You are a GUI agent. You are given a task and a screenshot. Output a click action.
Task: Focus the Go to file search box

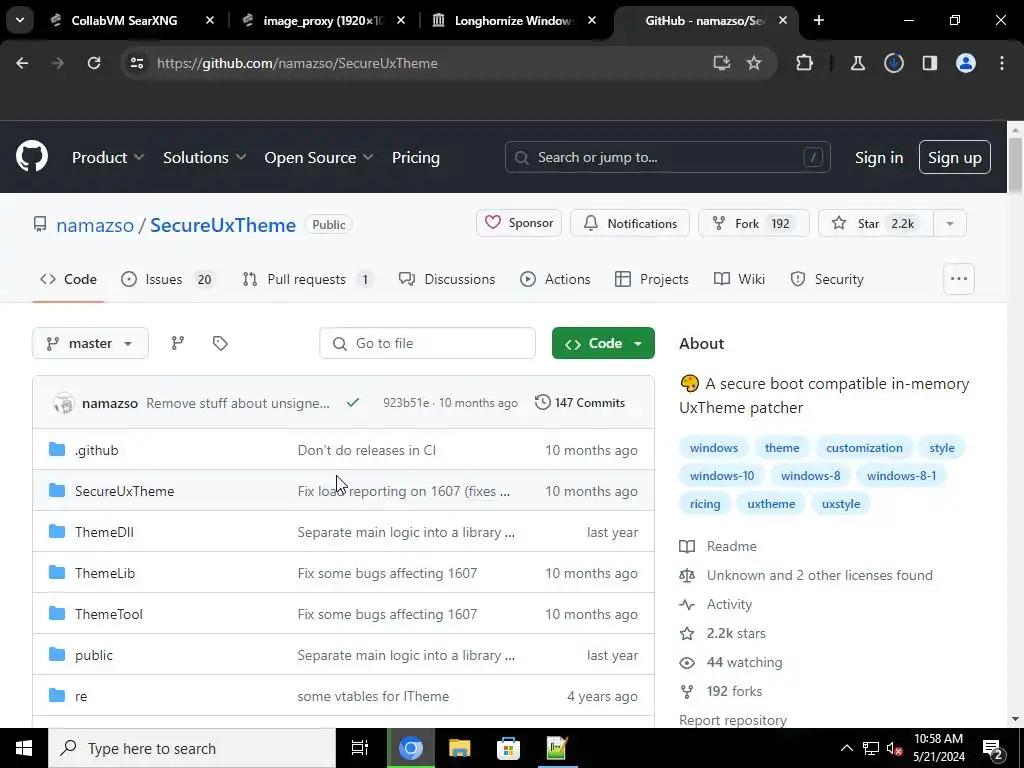[427, 343]
